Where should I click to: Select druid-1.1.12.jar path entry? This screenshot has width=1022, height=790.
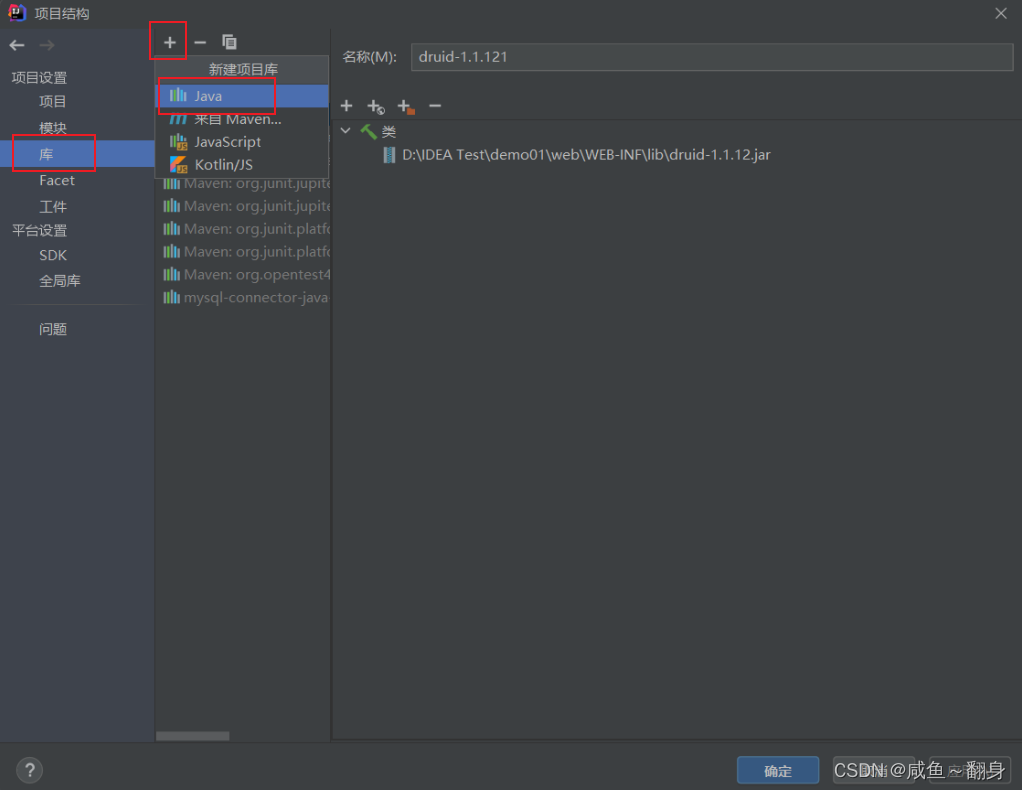coord(586,155)
